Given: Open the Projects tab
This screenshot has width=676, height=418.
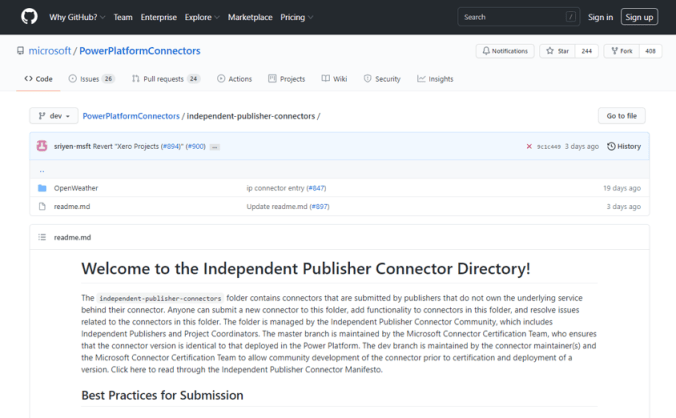Looking at the screenshot, I should coord(287,79).
